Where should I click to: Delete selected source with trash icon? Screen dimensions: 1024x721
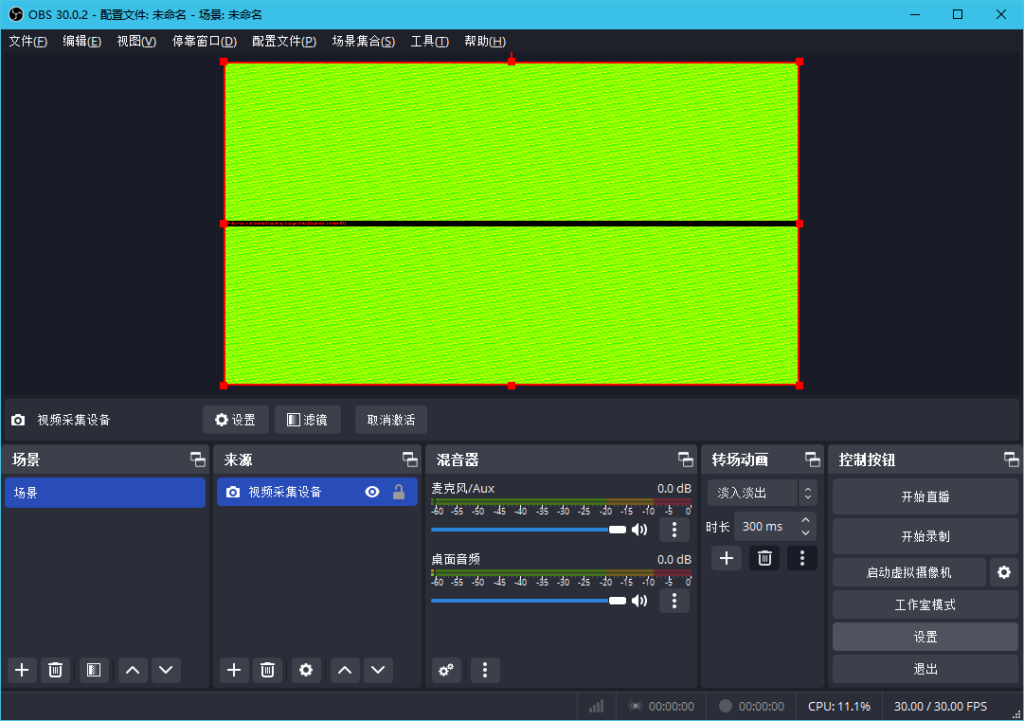(267, 670)
